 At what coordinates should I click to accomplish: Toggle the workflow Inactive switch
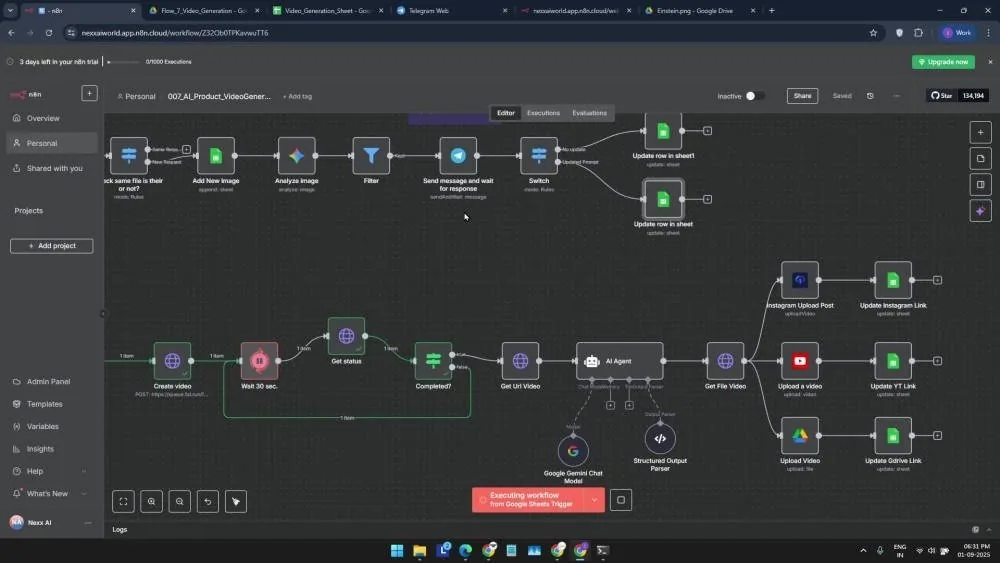[x=754, y=96]
